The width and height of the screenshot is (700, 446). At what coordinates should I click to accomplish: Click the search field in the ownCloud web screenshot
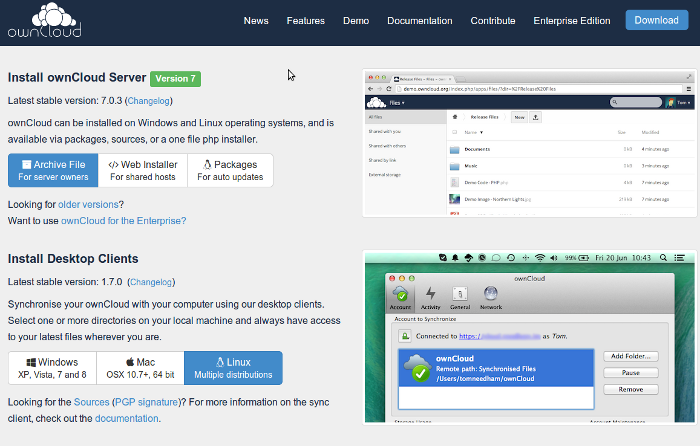click(636, 102)
